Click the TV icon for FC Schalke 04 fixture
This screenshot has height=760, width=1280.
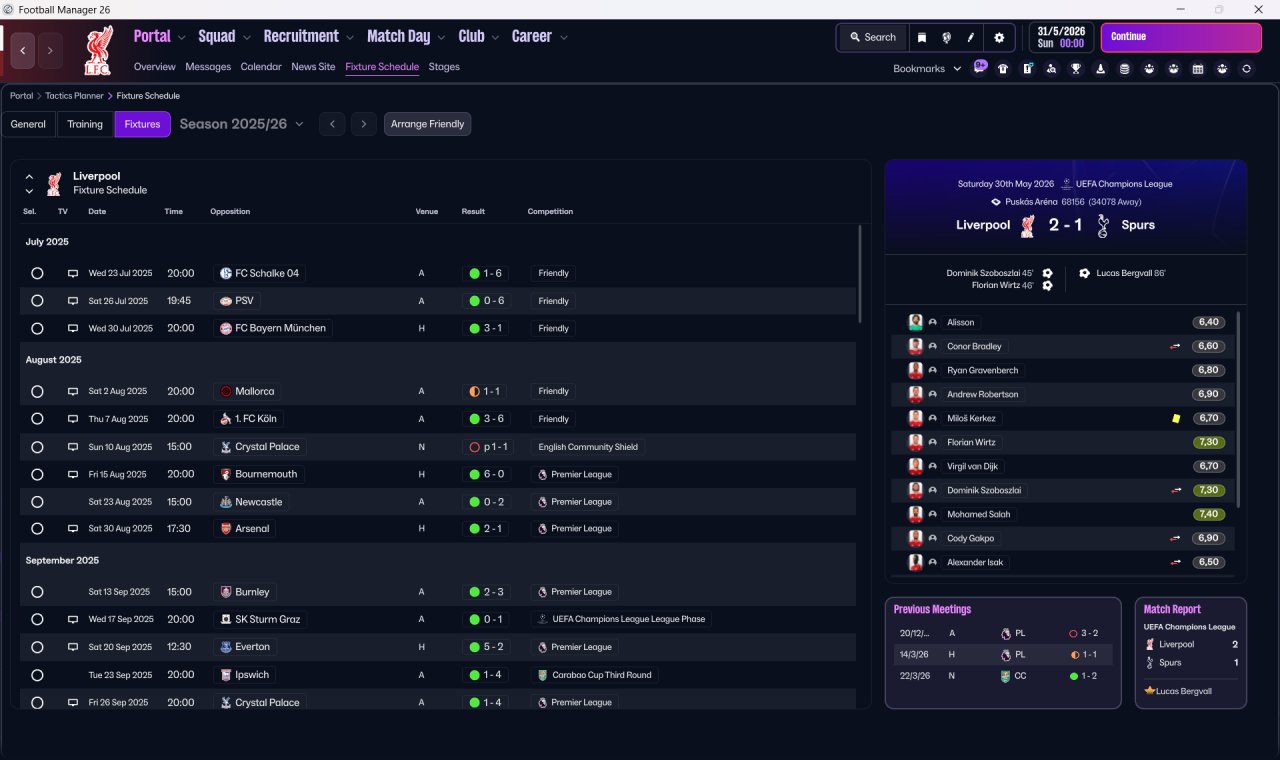click(73, 273)
